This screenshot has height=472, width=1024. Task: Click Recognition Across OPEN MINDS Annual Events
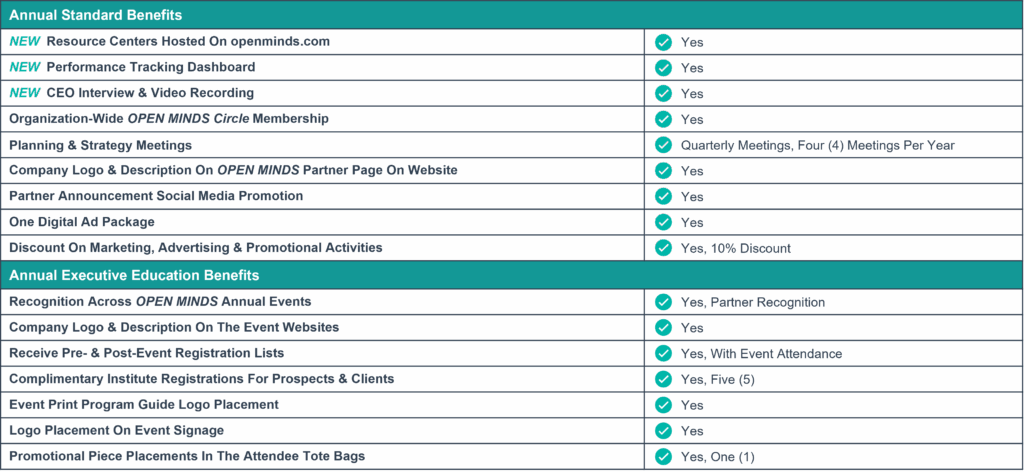[x=160, y=302]
